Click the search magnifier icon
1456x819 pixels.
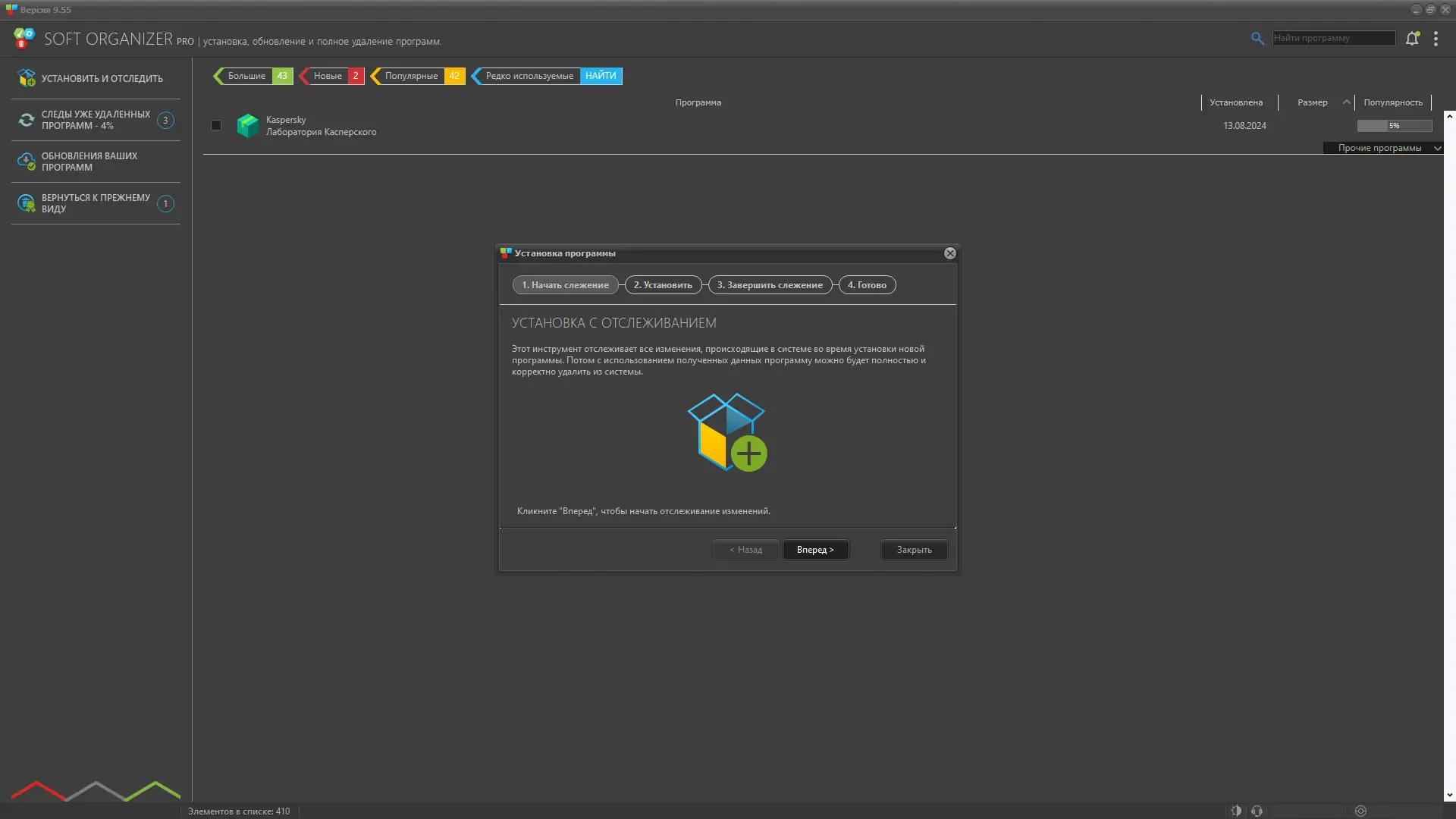pos(1257,39)
